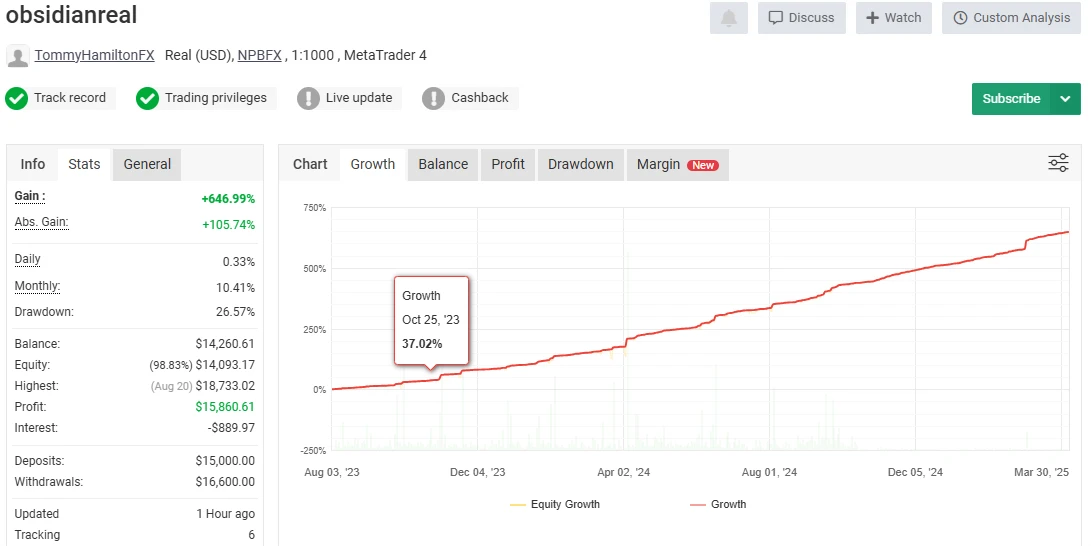1091x546 pixels.
Task: Open the Custom Analysis panel
Action: coord(1011,18)
